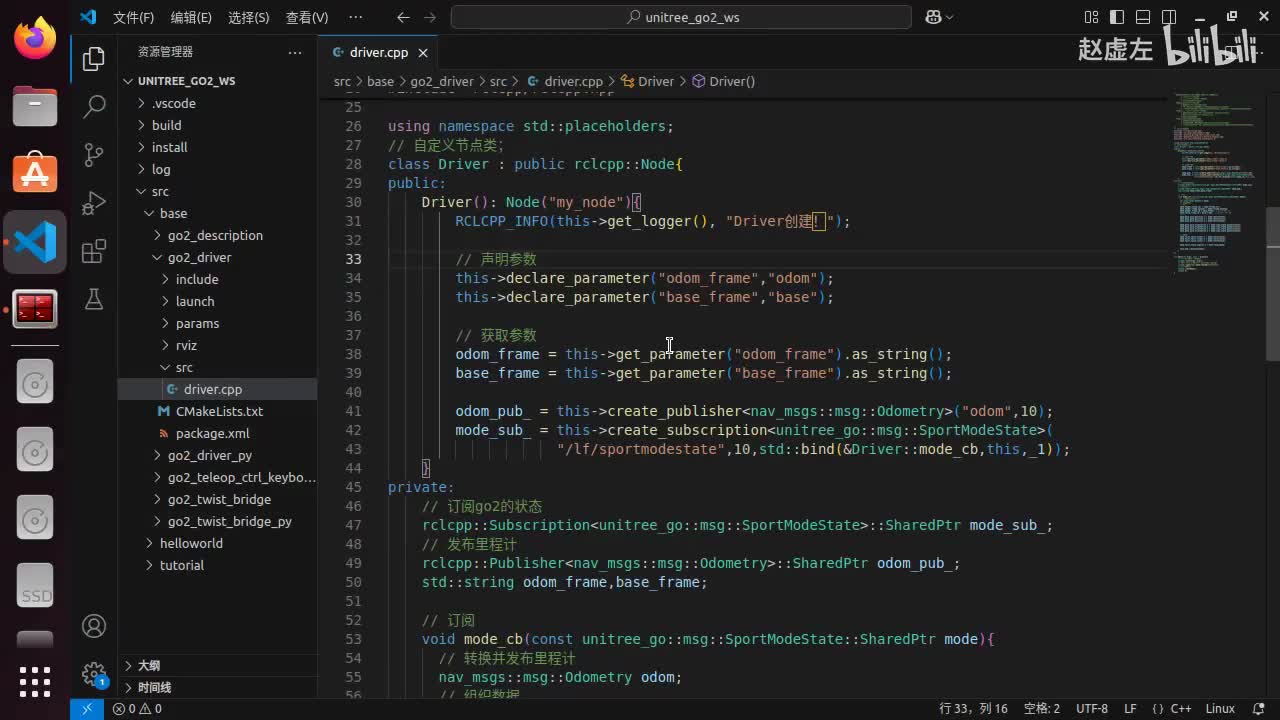
Task: Open the 文件(F) menu
Action: click(x=133, y=17)
